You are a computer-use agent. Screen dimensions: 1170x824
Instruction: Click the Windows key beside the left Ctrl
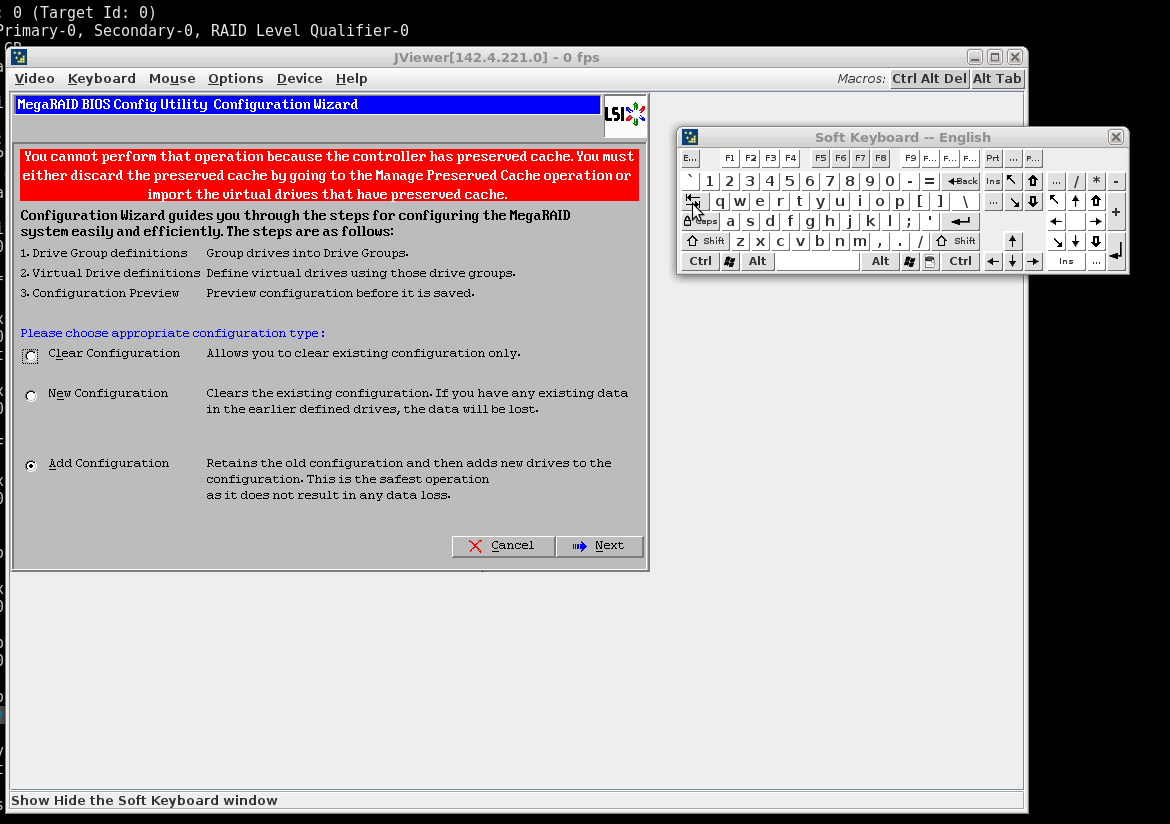click(730, 261)
